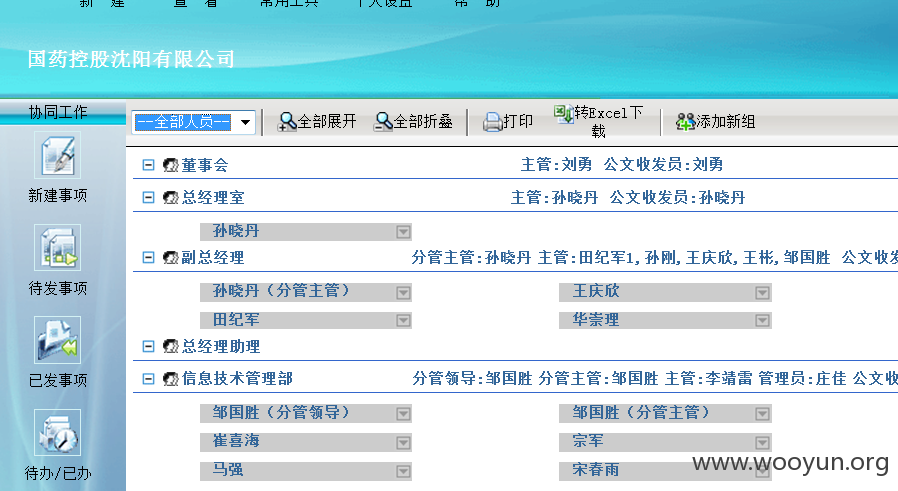Click 分管主管:孙晓丹 text in 副总经理 row
Viewport: 898px width, 491px height.
(x=471, y=258)
